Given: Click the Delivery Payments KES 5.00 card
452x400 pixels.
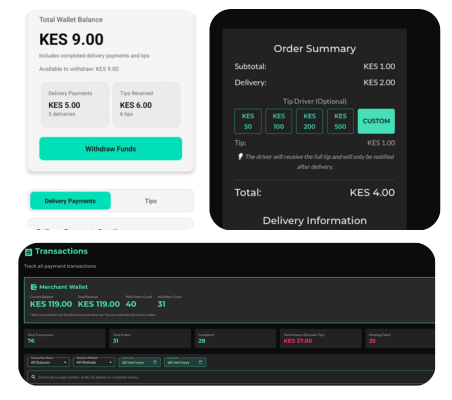Looking at the screenshot, I should pos(75,105).
